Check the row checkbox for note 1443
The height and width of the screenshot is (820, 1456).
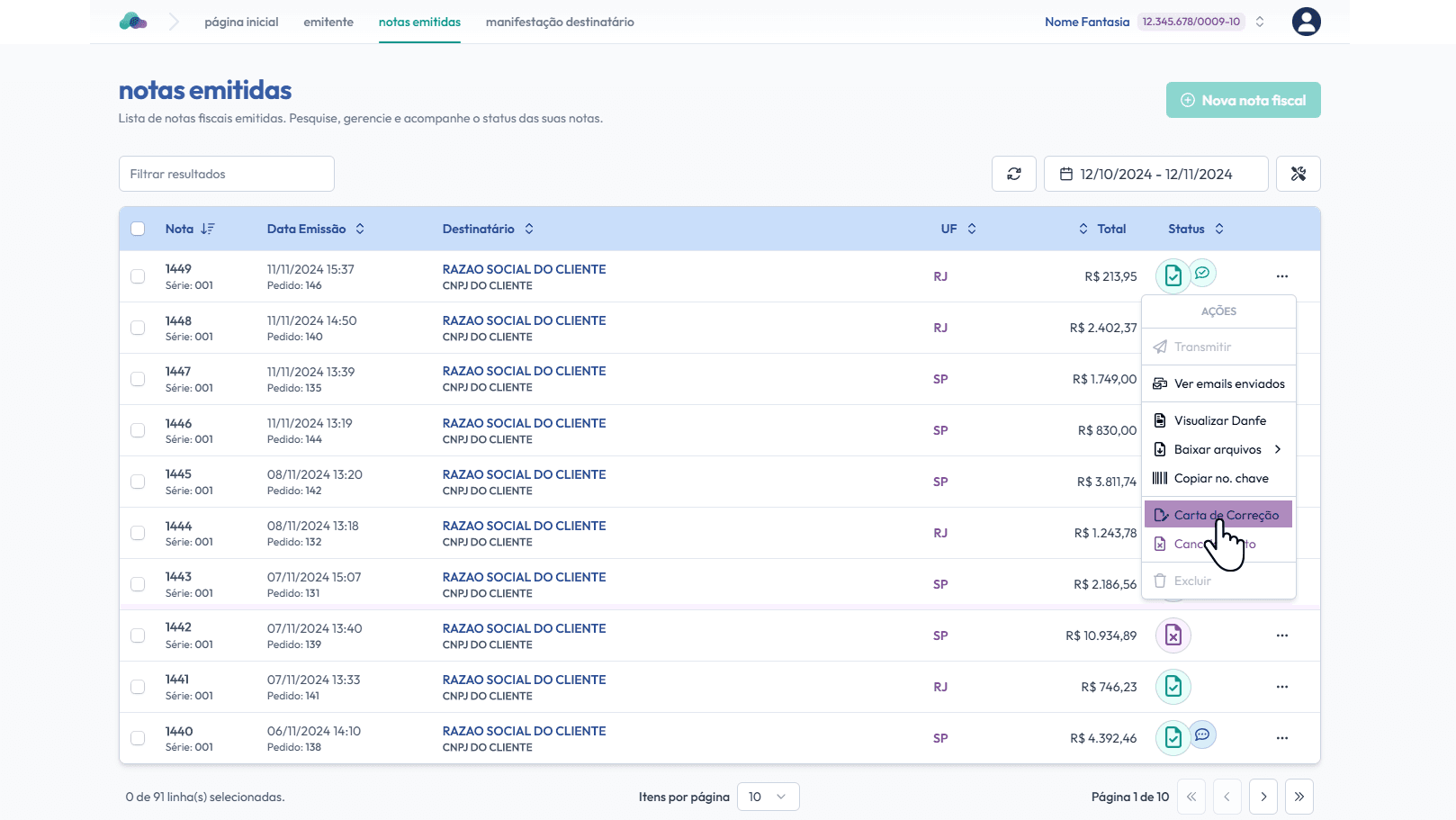pyautogui.click(x=138, y=584)
